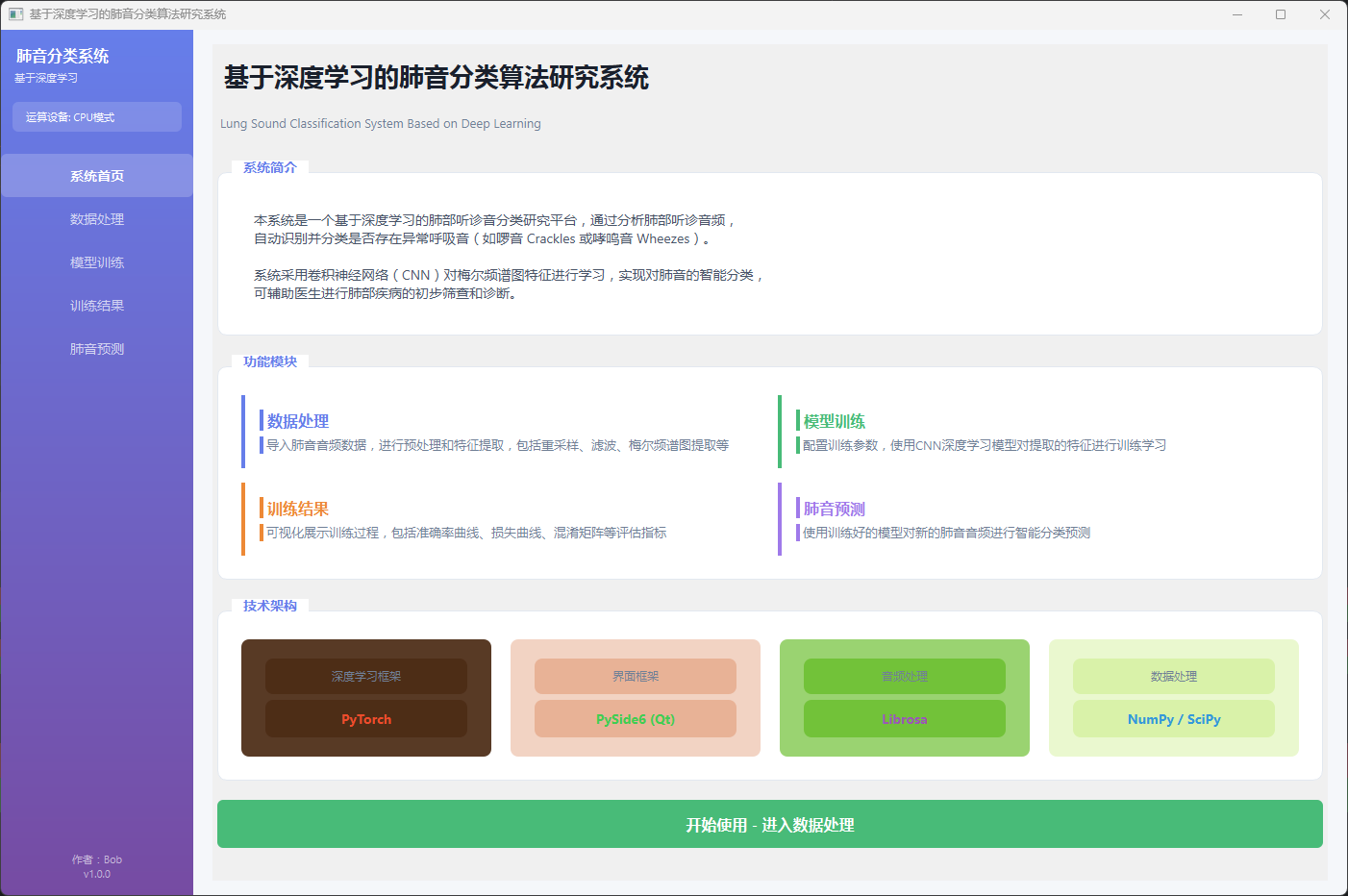Click the PySide6 (Qt) label

tap(636, 719)
